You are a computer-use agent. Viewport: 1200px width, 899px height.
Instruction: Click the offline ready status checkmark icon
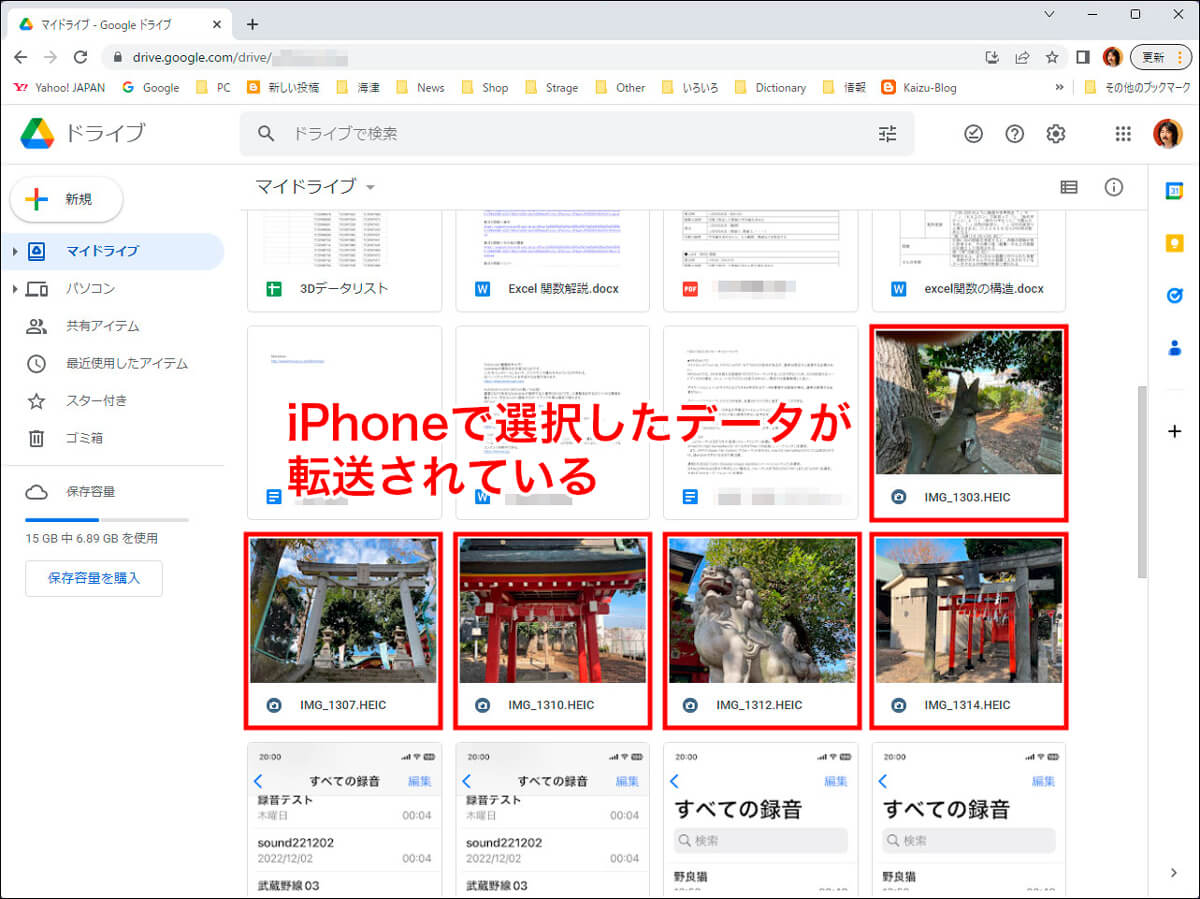click(x=973, y=134)
